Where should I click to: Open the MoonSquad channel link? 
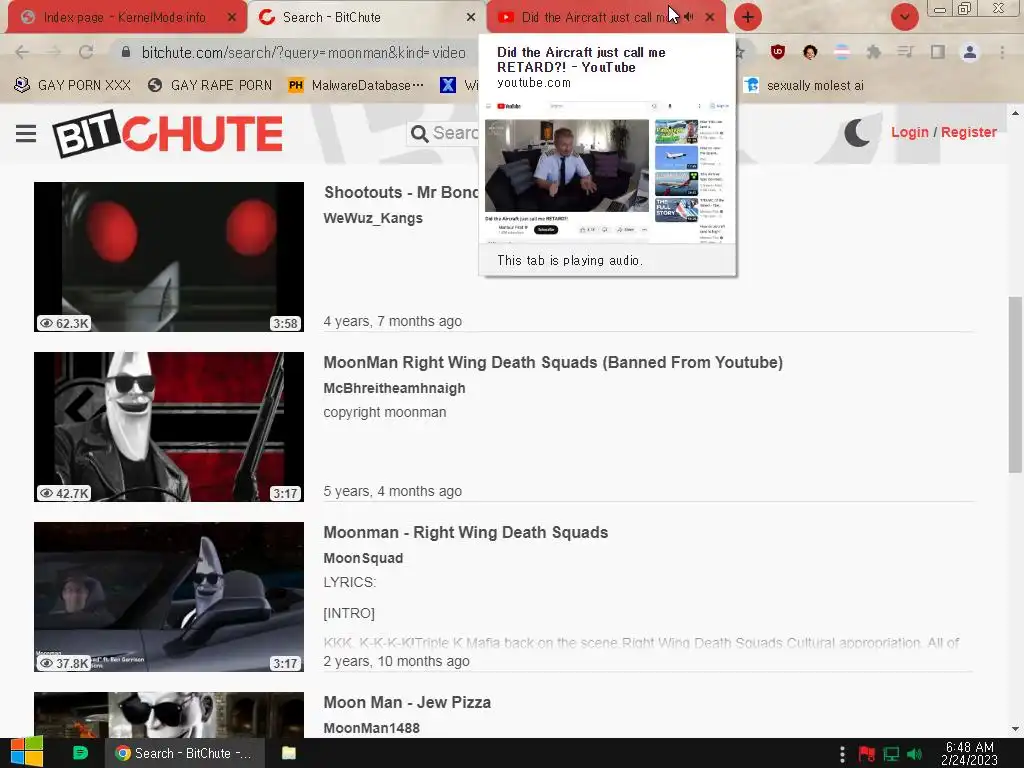(x=363, y=558)
